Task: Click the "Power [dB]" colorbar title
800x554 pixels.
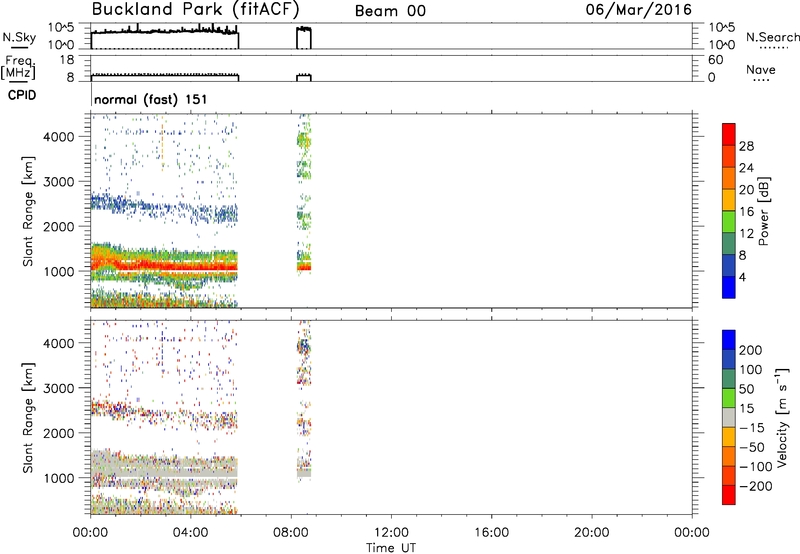Action: pyautogui.click(x=764, y=211)
